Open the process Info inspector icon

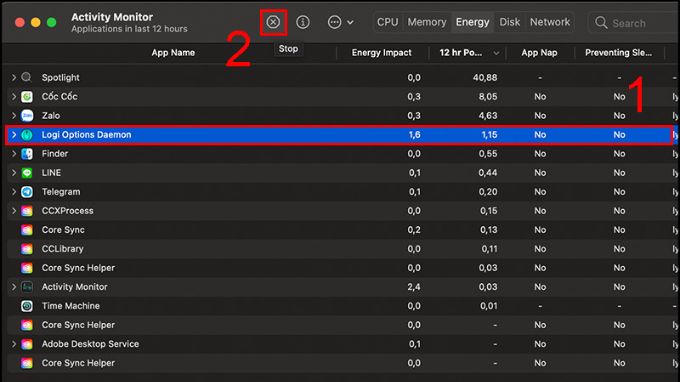point(303,22)
